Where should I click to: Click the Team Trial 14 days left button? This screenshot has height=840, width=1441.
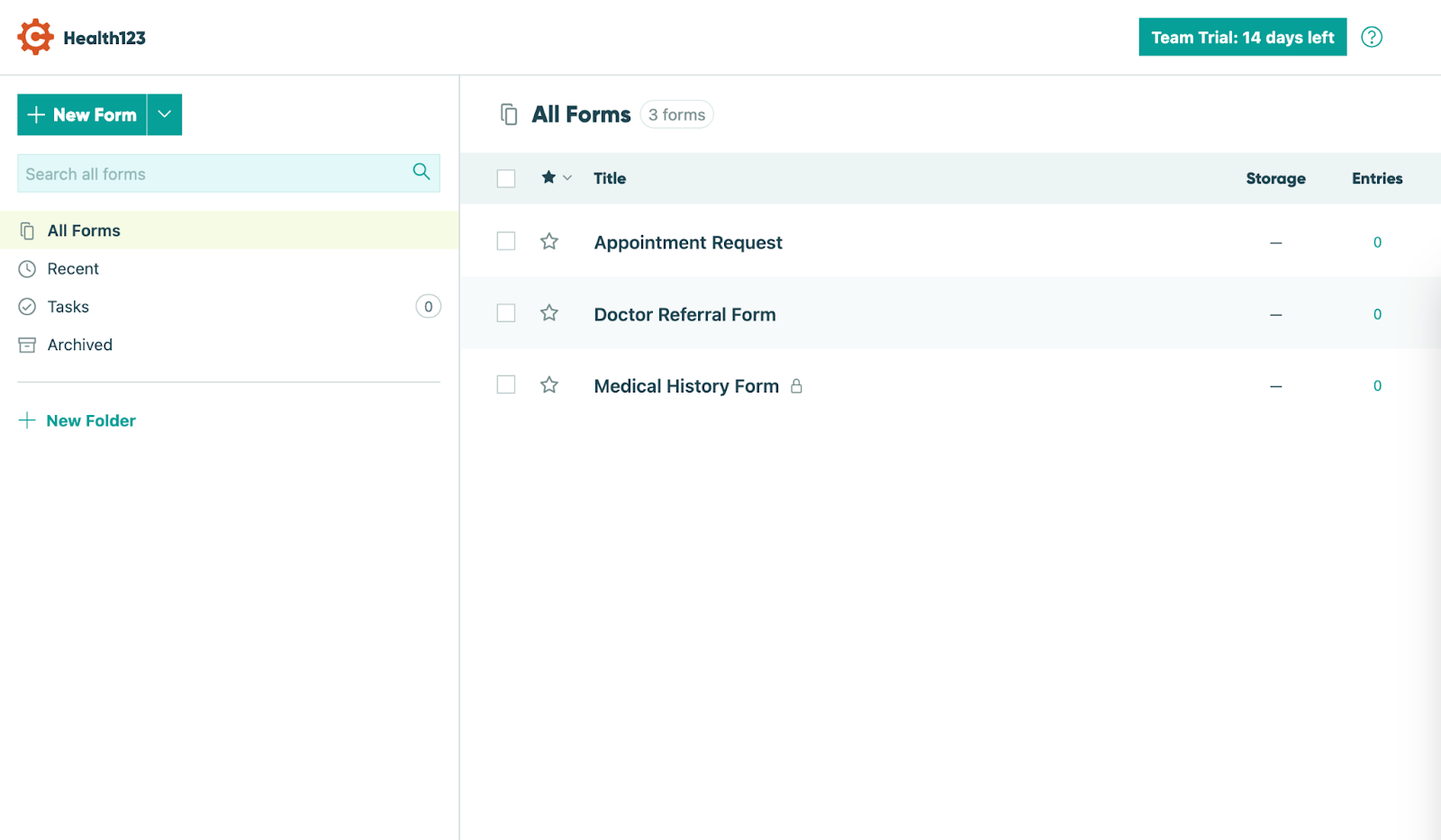tap(1242, 37)
